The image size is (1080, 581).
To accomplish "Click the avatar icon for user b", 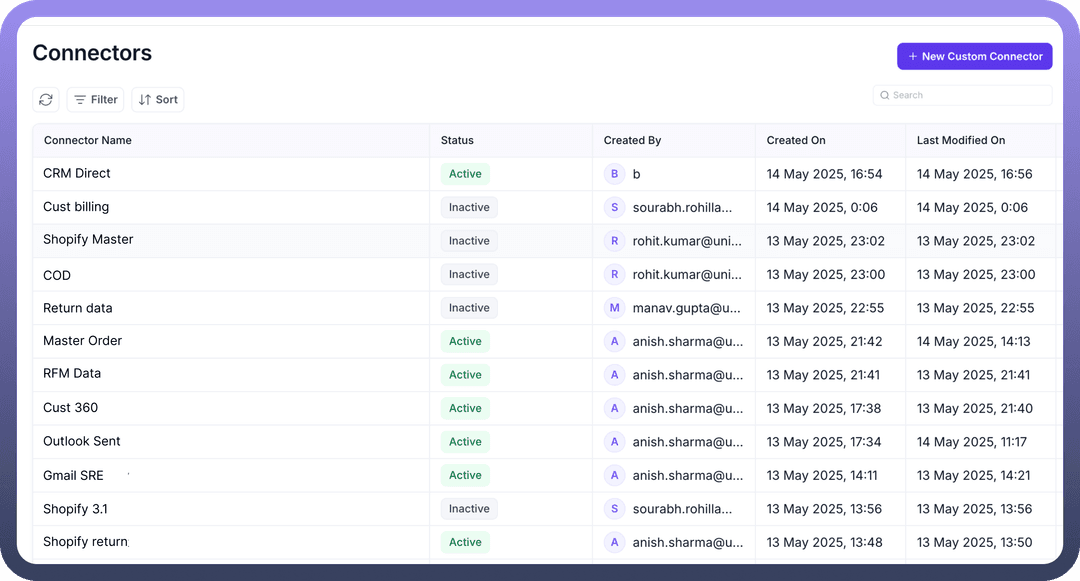I will click(615, 174).
